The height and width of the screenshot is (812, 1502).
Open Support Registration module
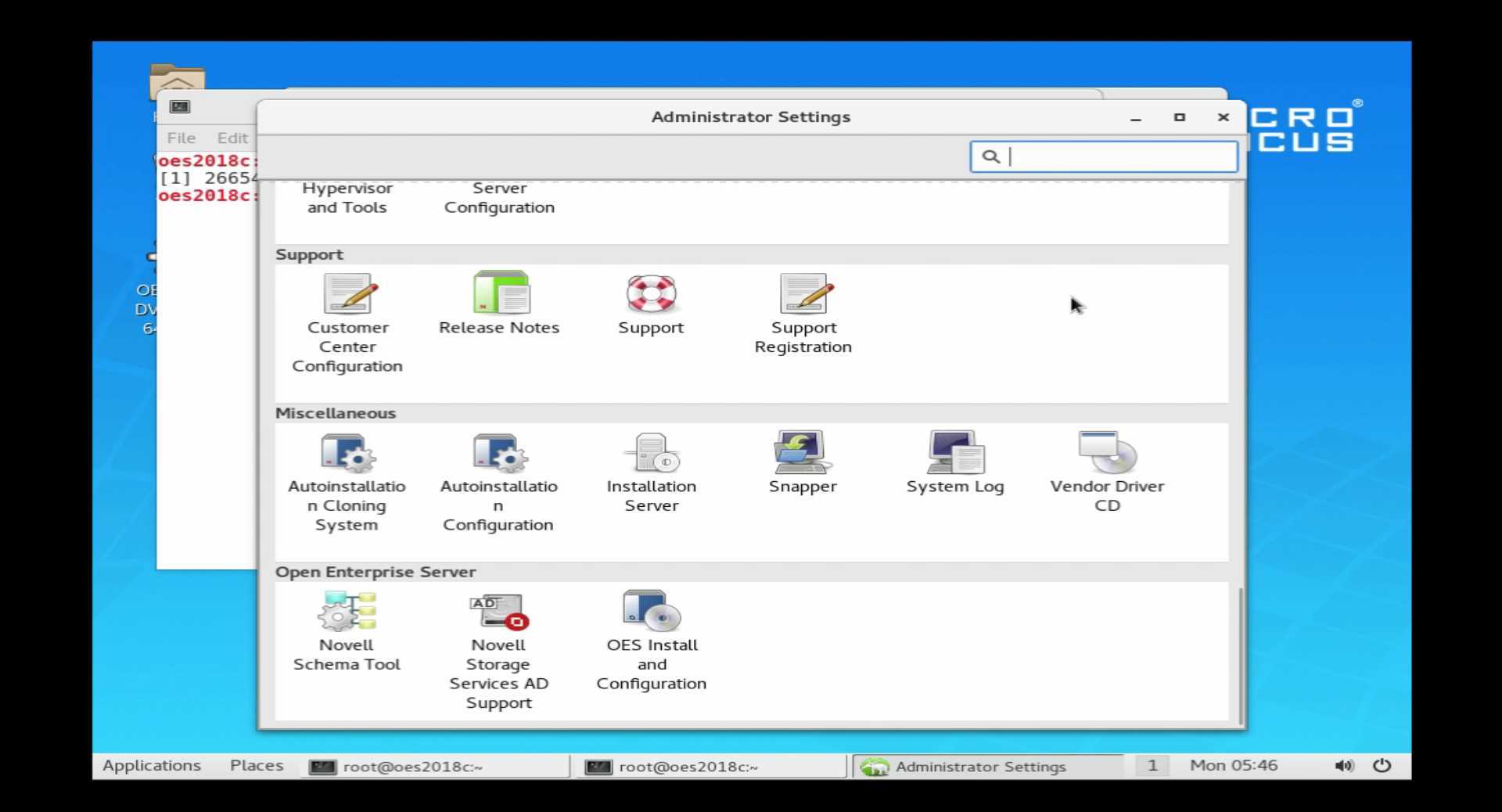point(803,314)
